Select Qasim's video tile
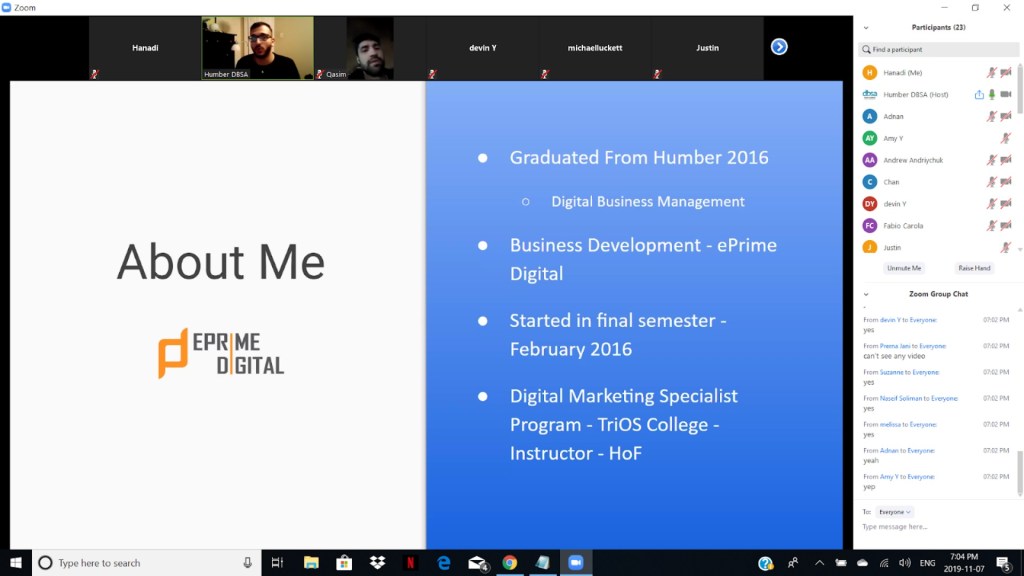Image resolution: width=1024 pixels, height=576 pixels. tap(370, 48)
